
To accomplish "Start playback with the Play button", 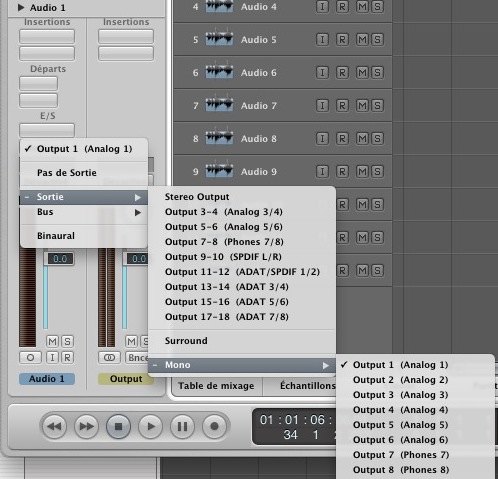I will (150, 426).
